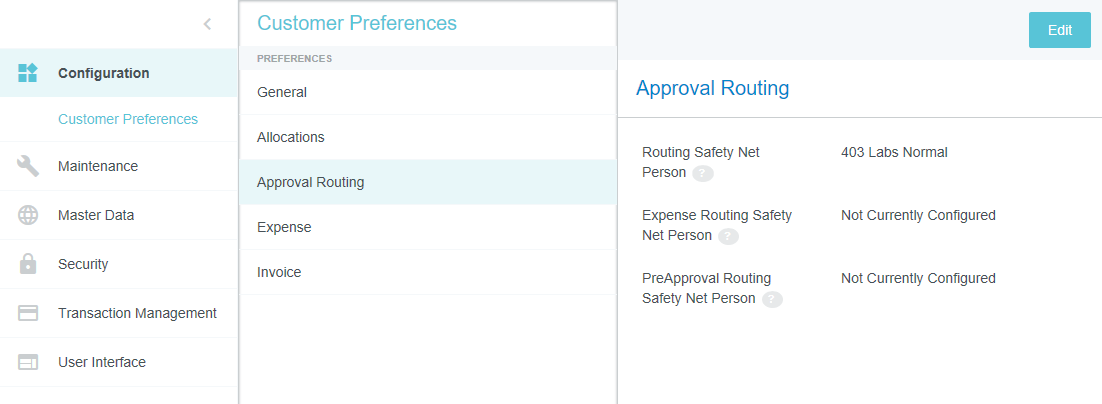Show help for PreApproval Routing Safety Net Person

(772, 299)
